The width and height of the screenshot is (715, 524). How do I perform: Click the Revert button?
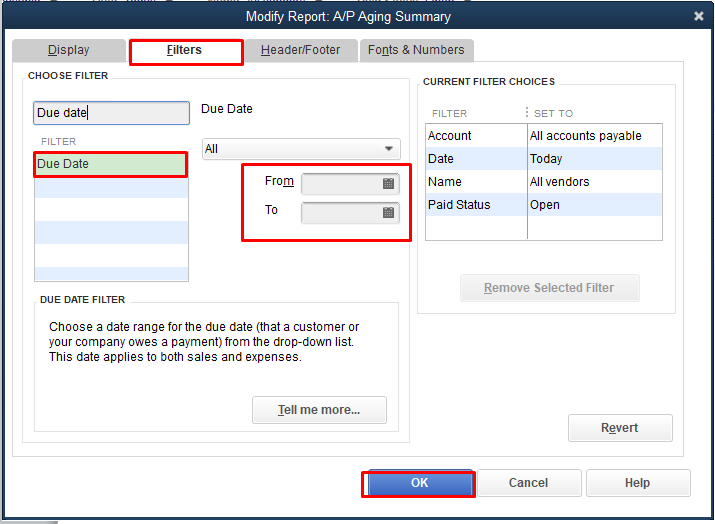(620, 428)
